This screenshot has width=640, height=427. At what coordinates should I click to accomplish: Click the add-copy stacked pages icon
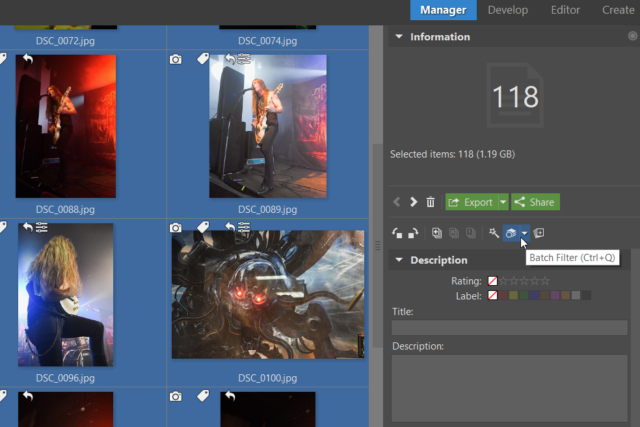(x=437, y=233)
